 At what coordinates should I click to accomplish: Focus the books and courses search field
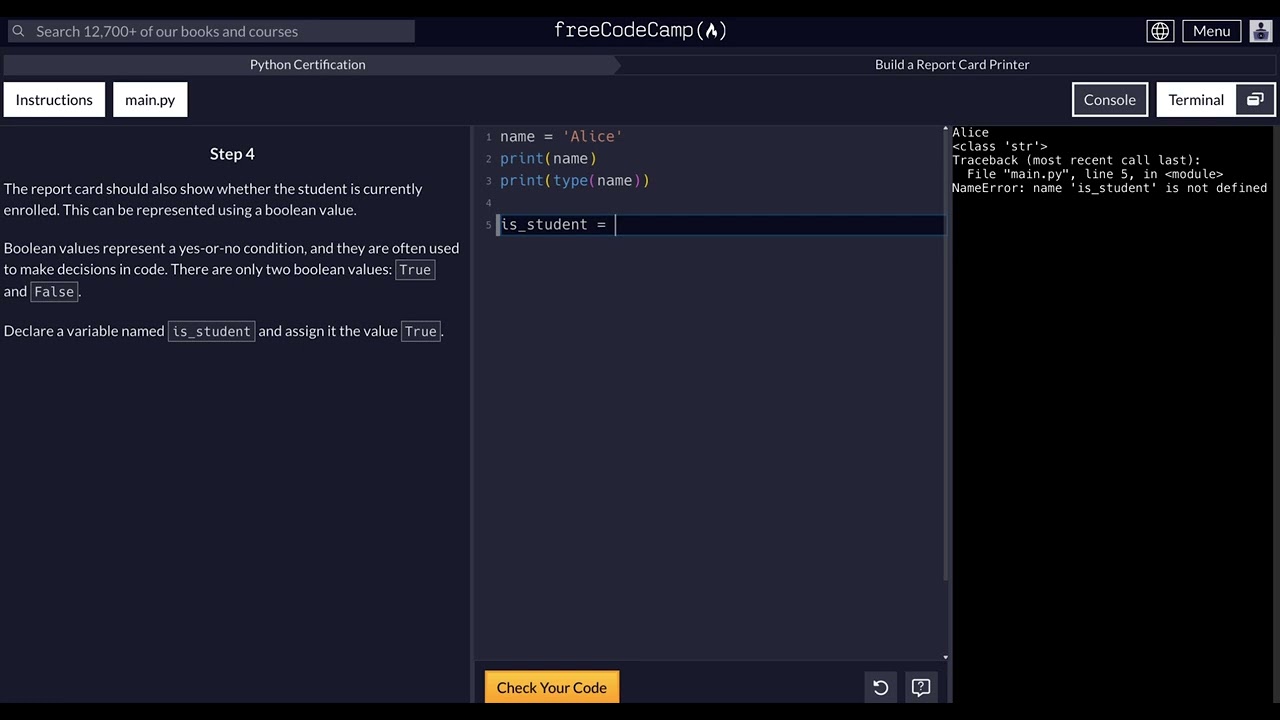click(x=211, y=31)
